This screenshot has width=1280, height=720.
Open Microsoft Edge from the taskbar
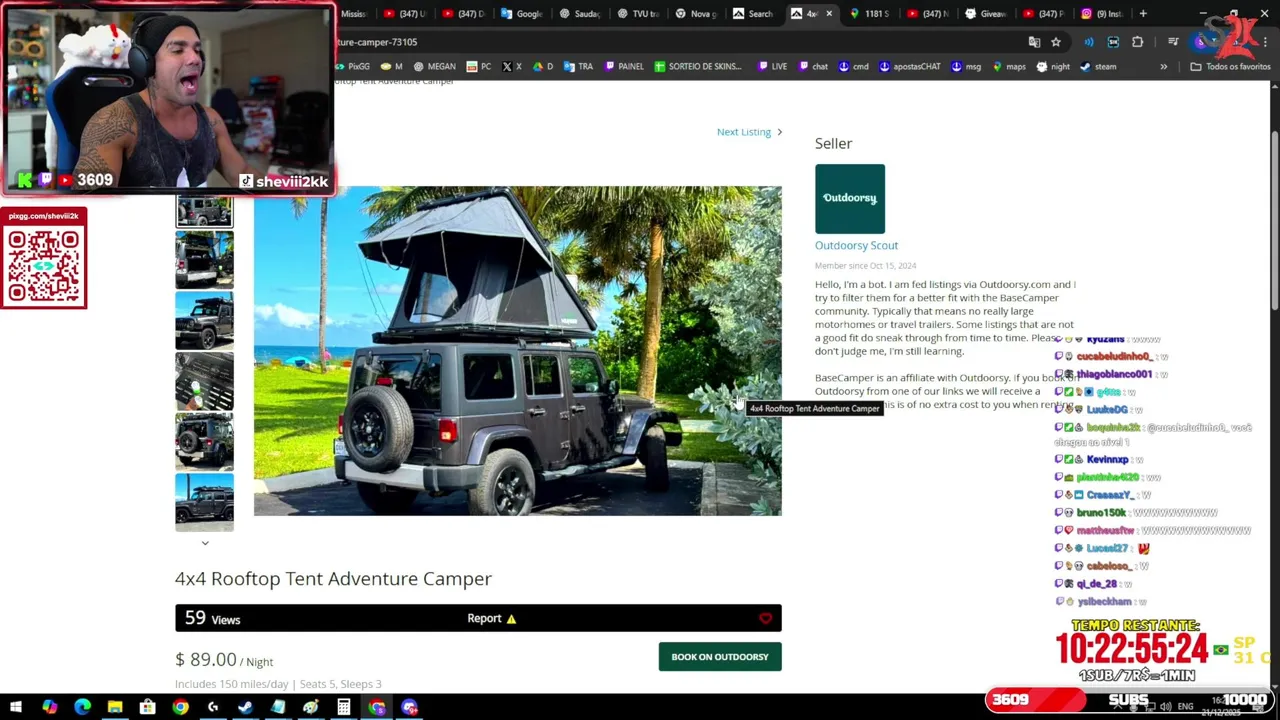82,707
